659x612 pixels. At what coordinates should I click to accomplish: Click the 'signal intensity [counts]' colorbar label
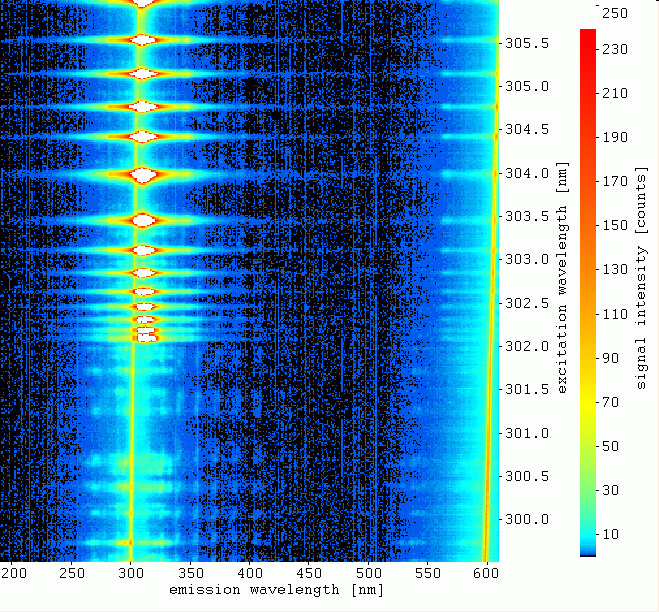pos(640,280)
